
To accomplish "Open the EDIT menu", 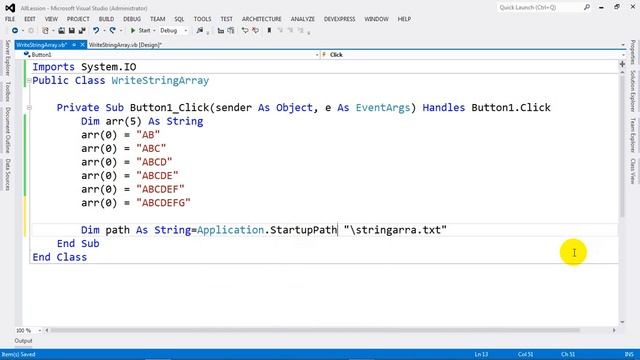I will 30,19.
